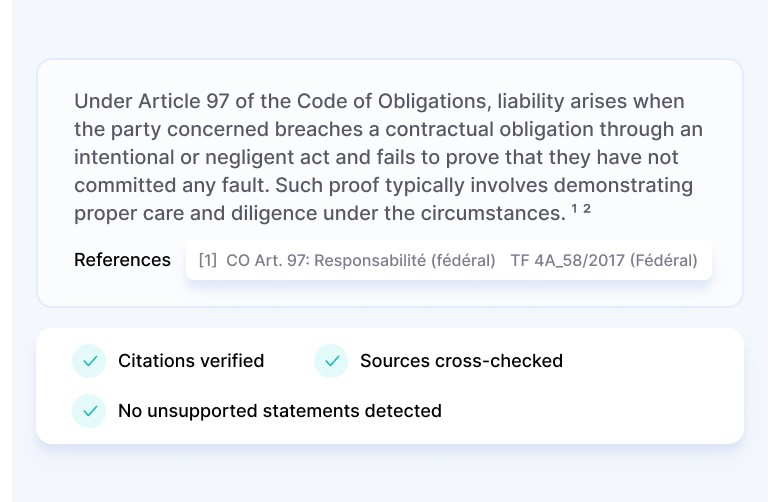Click the [1] reference number marker

[x=207, y=260]
